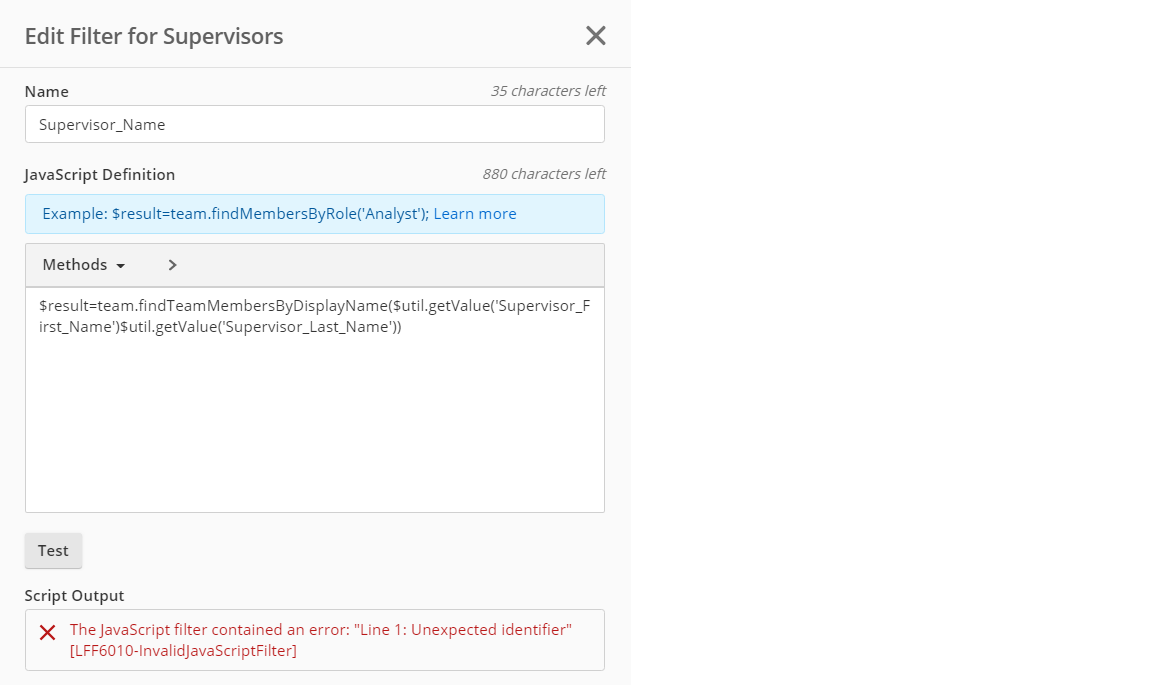Expand the right chevron next to Methods
The image size is (1152, 685).
click(172, 265)
